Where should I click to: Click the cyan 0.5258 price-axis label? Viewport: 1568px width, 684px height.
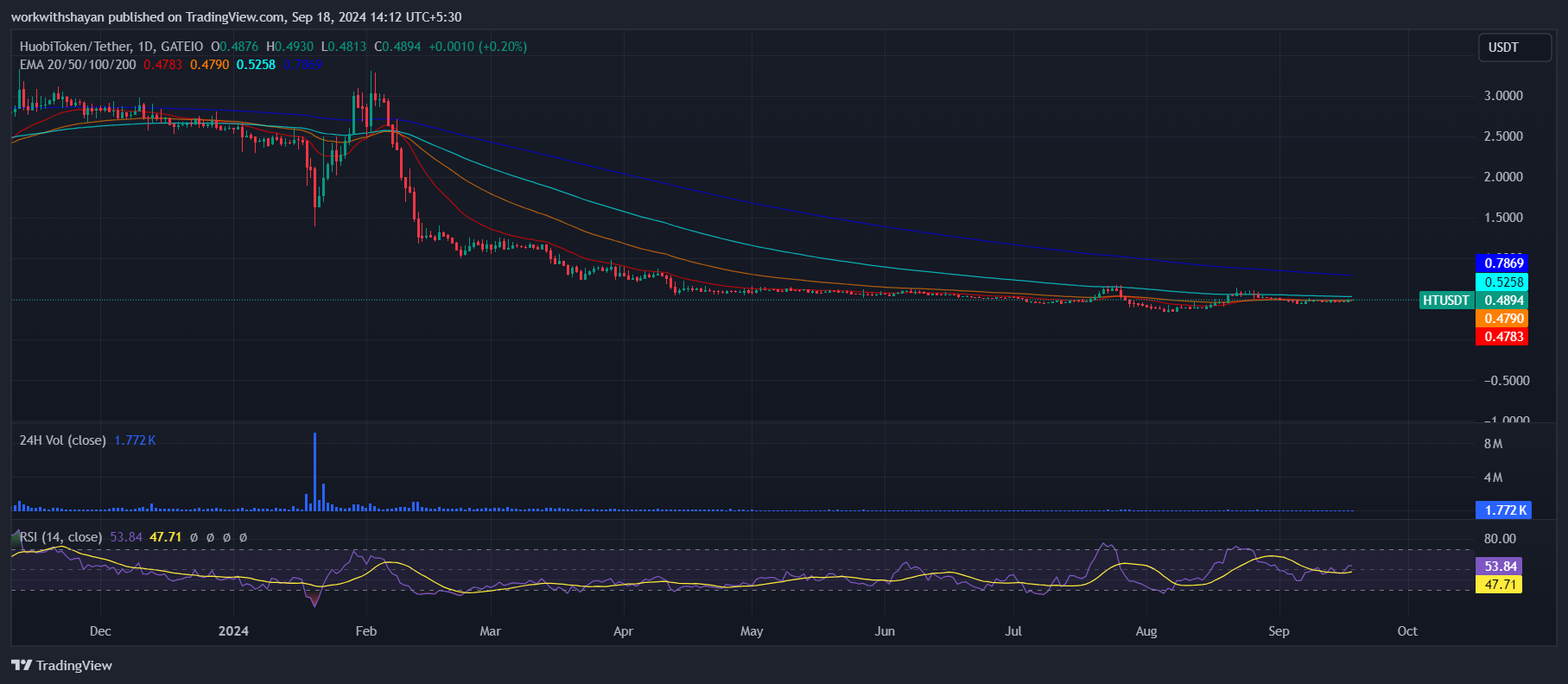pos(1502,282)
